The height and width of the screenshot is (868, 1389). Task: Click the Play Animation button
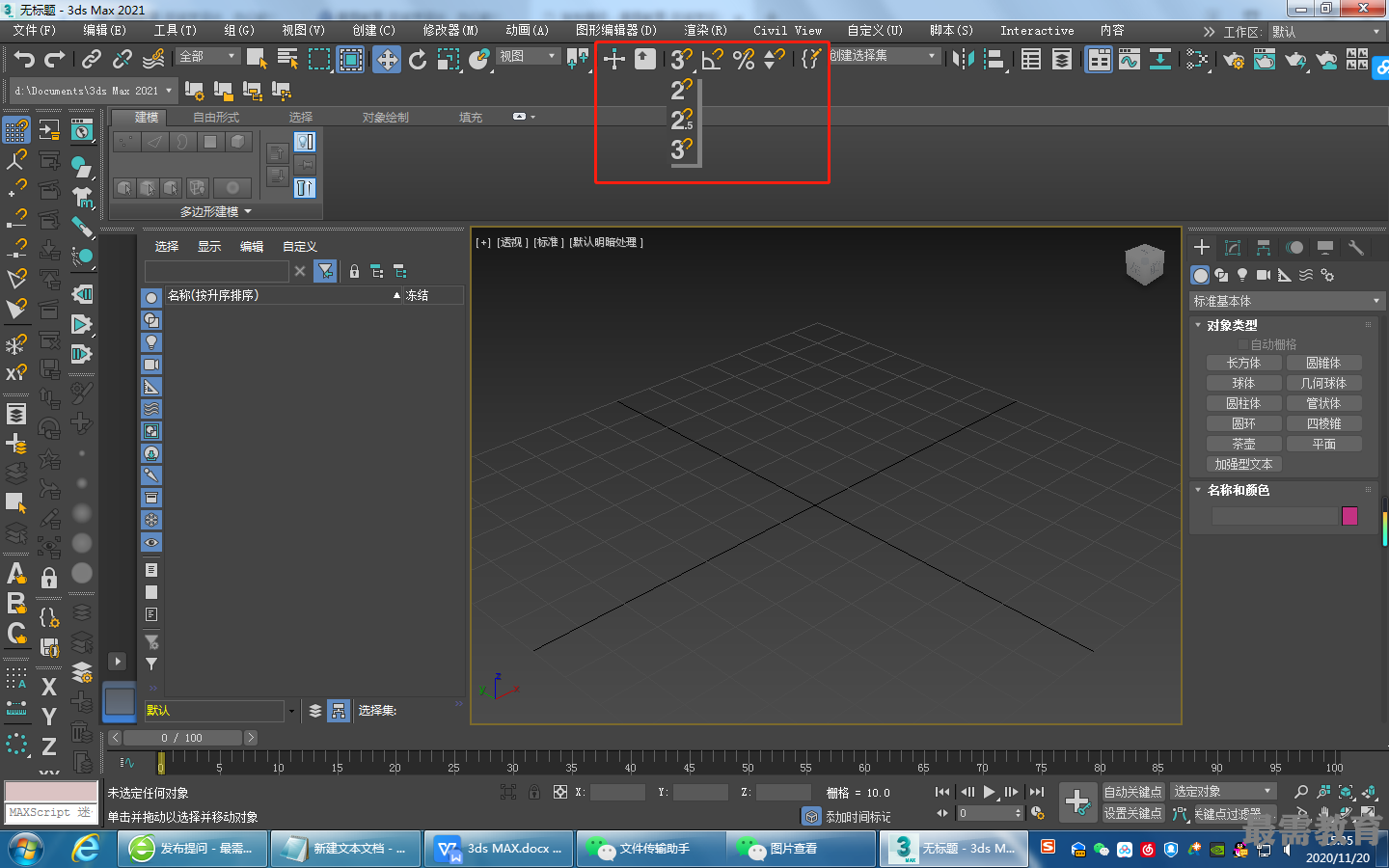click(x=989, y=792)
